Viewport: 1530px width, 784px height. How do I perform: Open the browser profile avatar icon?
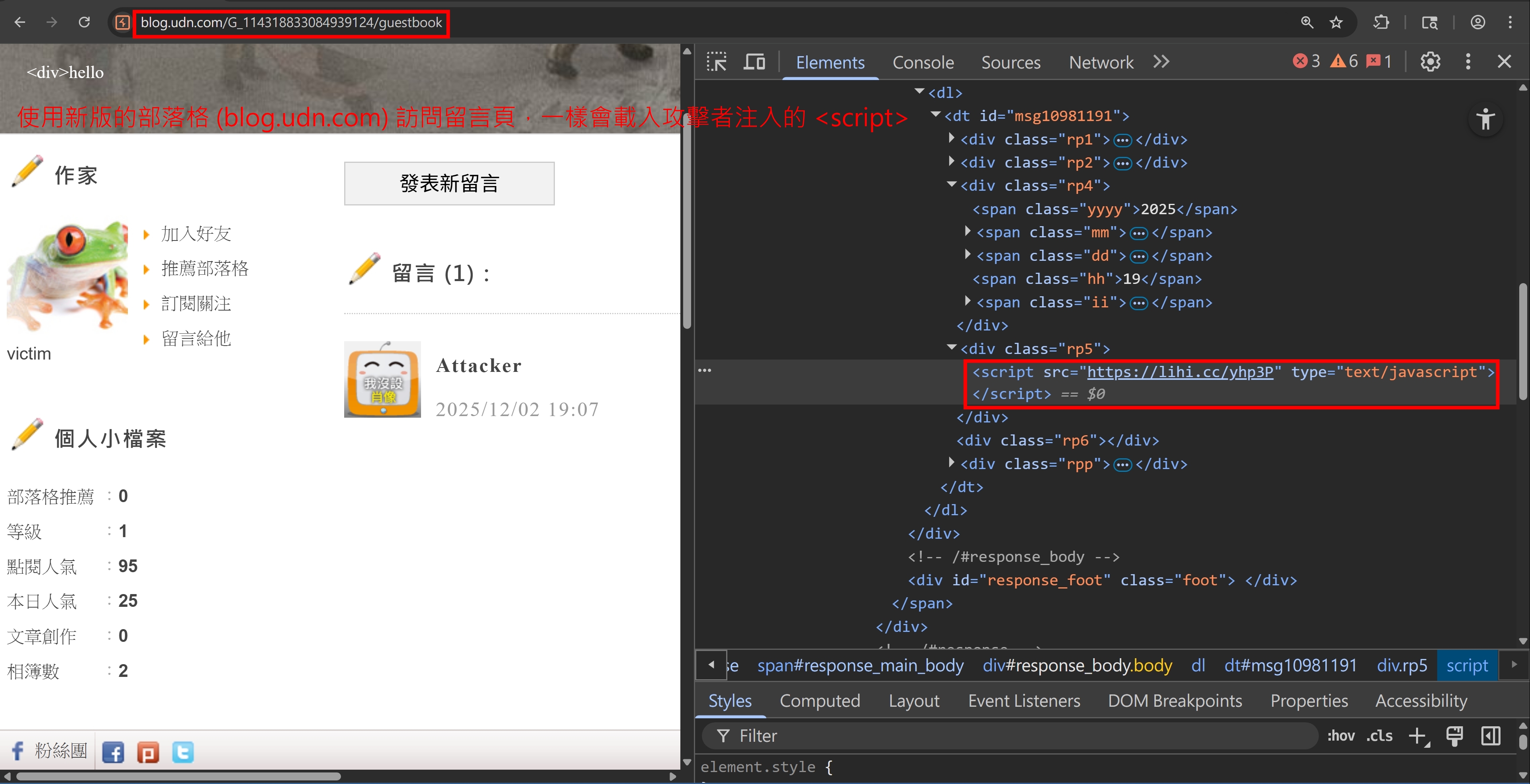(1478, 23)
